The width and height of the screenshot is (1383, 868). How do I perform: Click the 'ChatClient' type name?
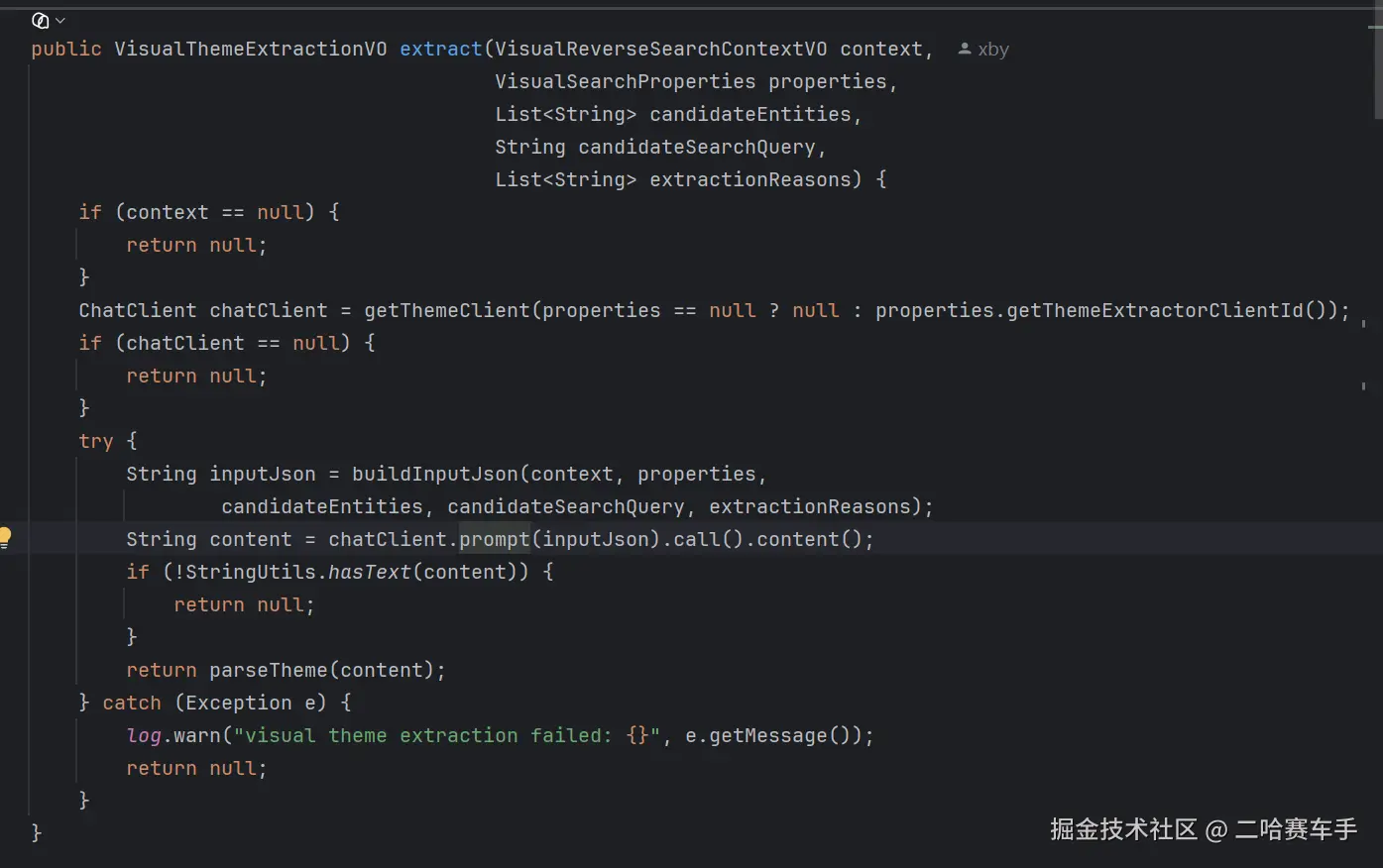[x=138, y=310]
